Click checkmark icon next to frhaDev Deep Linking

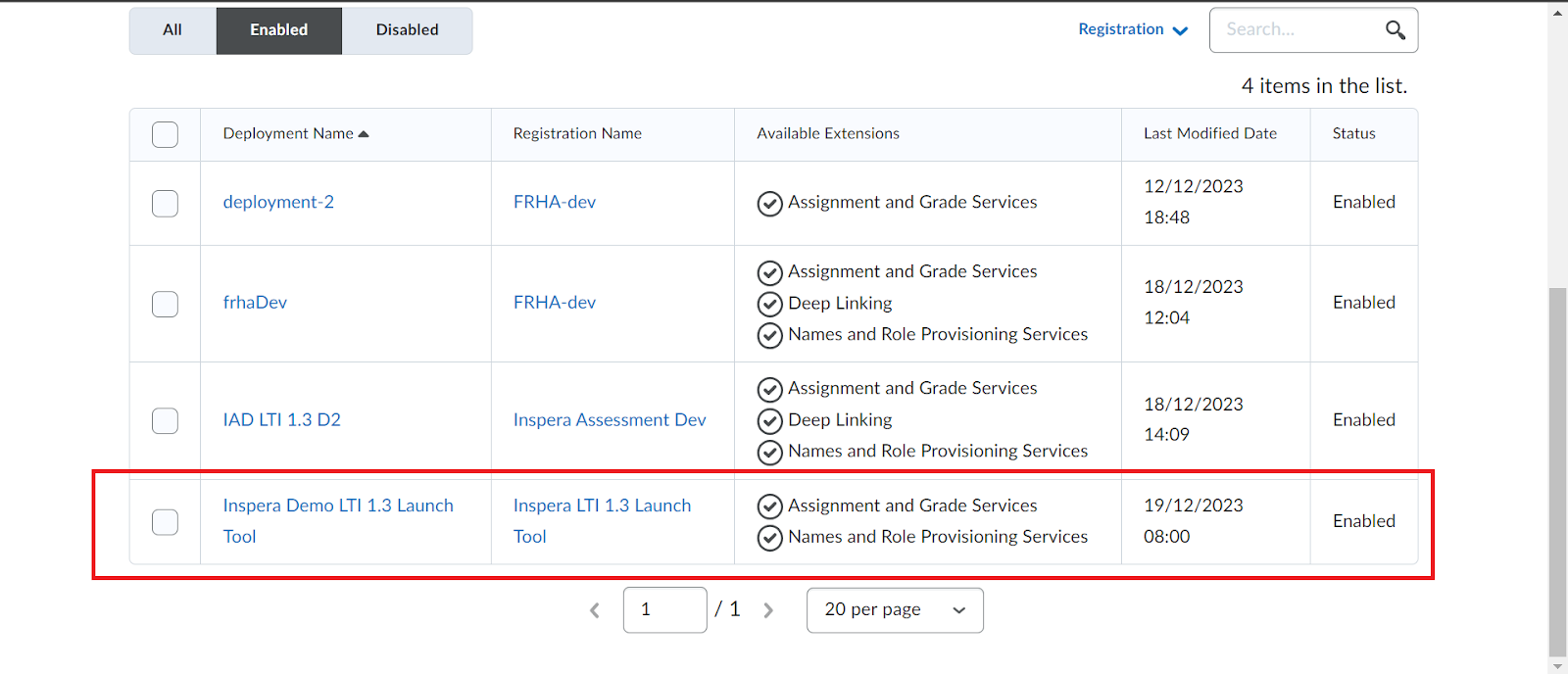(x=770, y=305)
